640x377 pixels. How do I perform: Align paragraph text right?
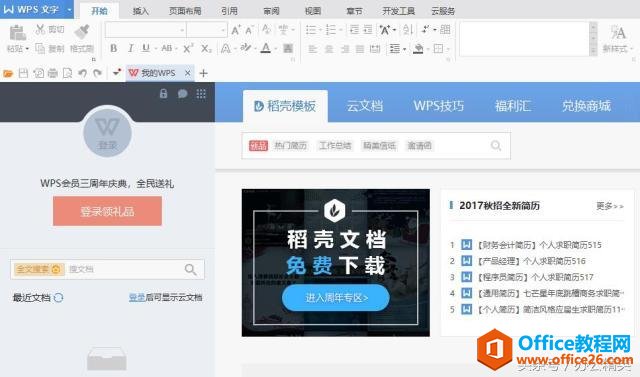click(x=345, y=49)
